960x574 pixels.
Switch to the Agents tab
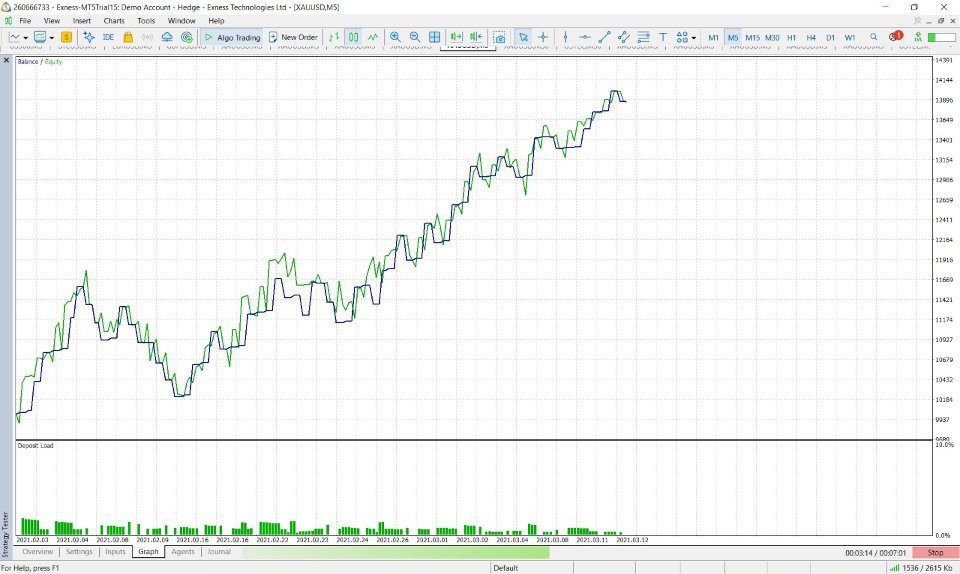(x=182, y=552)
